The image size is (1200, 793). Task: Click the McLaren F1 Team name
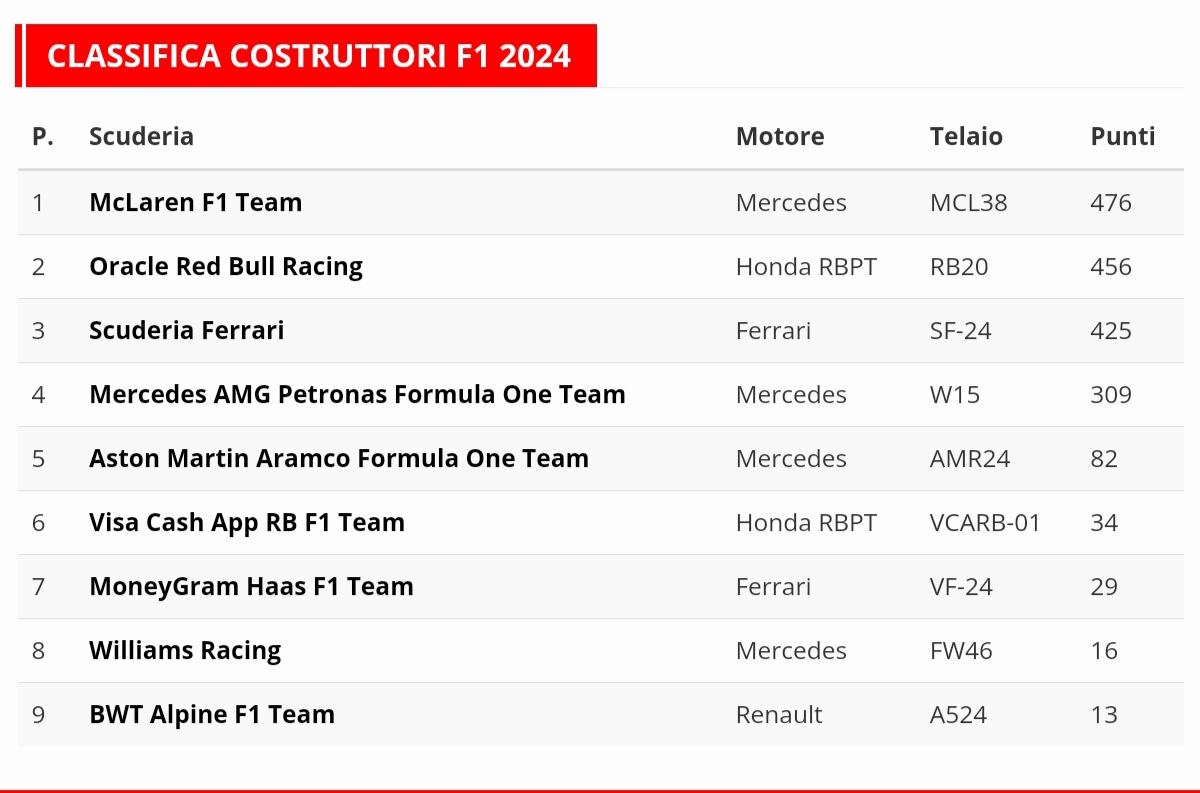(x=195, y=203)
